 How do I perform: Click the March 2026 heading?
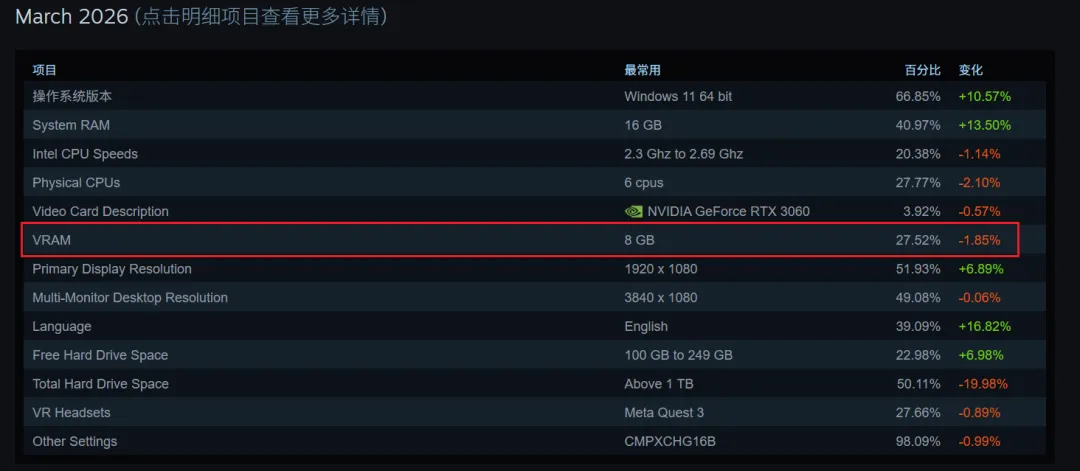pyautogui.click(x=72, y=17)
